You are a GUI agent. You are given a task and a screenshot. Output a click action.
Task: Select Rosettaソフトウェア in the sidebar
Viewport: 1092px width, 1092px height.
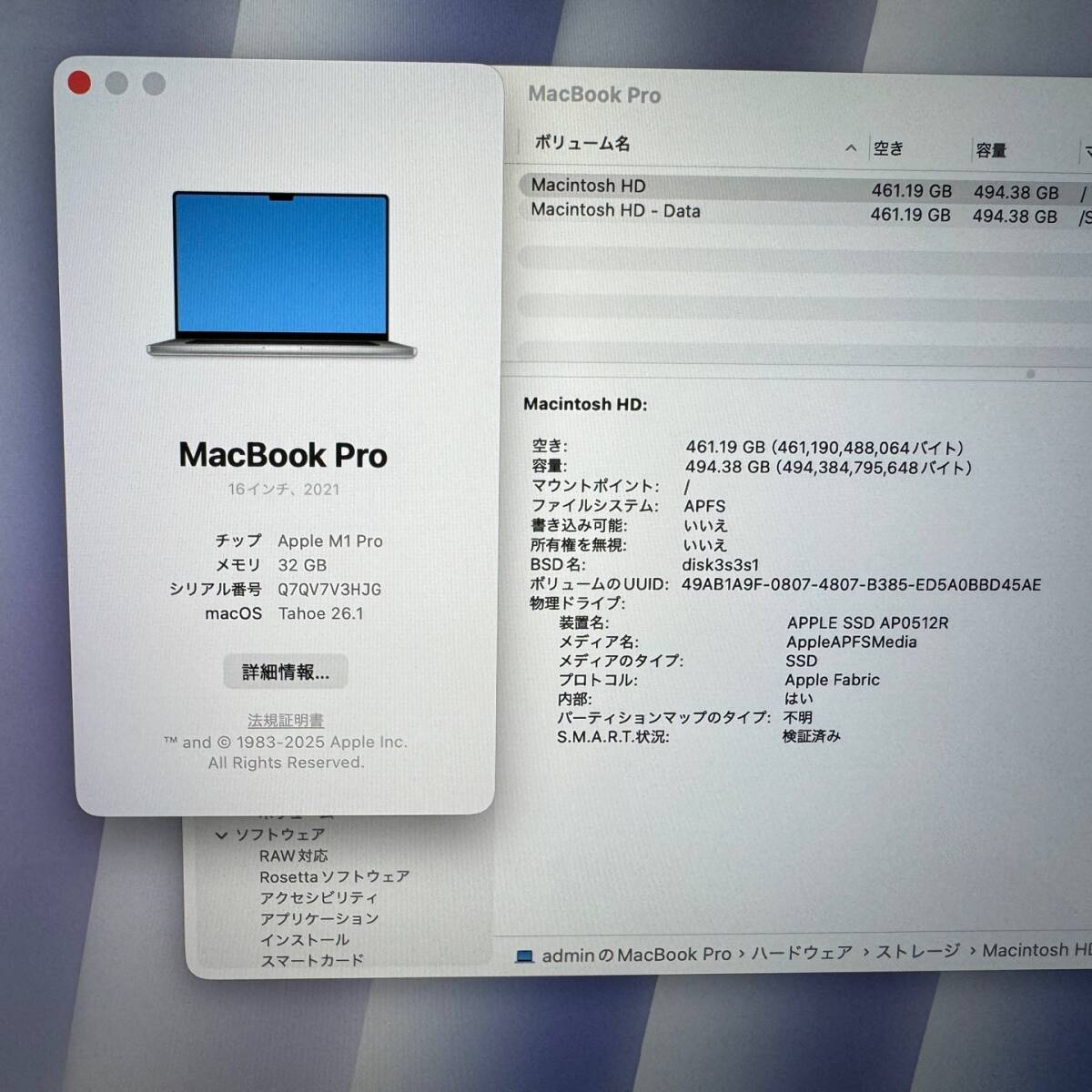click(334, 876)
